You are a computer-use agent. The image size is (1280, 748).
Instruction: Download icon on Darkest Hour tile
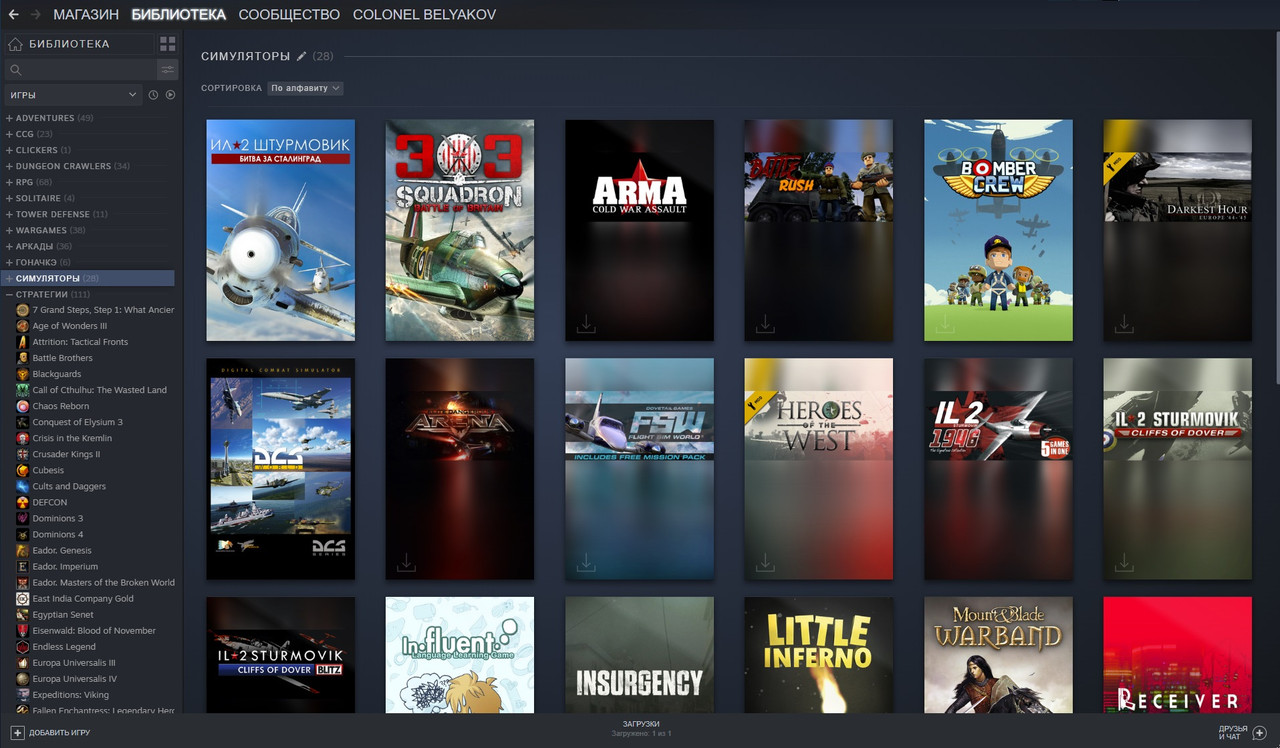(x=1124, y=325)
